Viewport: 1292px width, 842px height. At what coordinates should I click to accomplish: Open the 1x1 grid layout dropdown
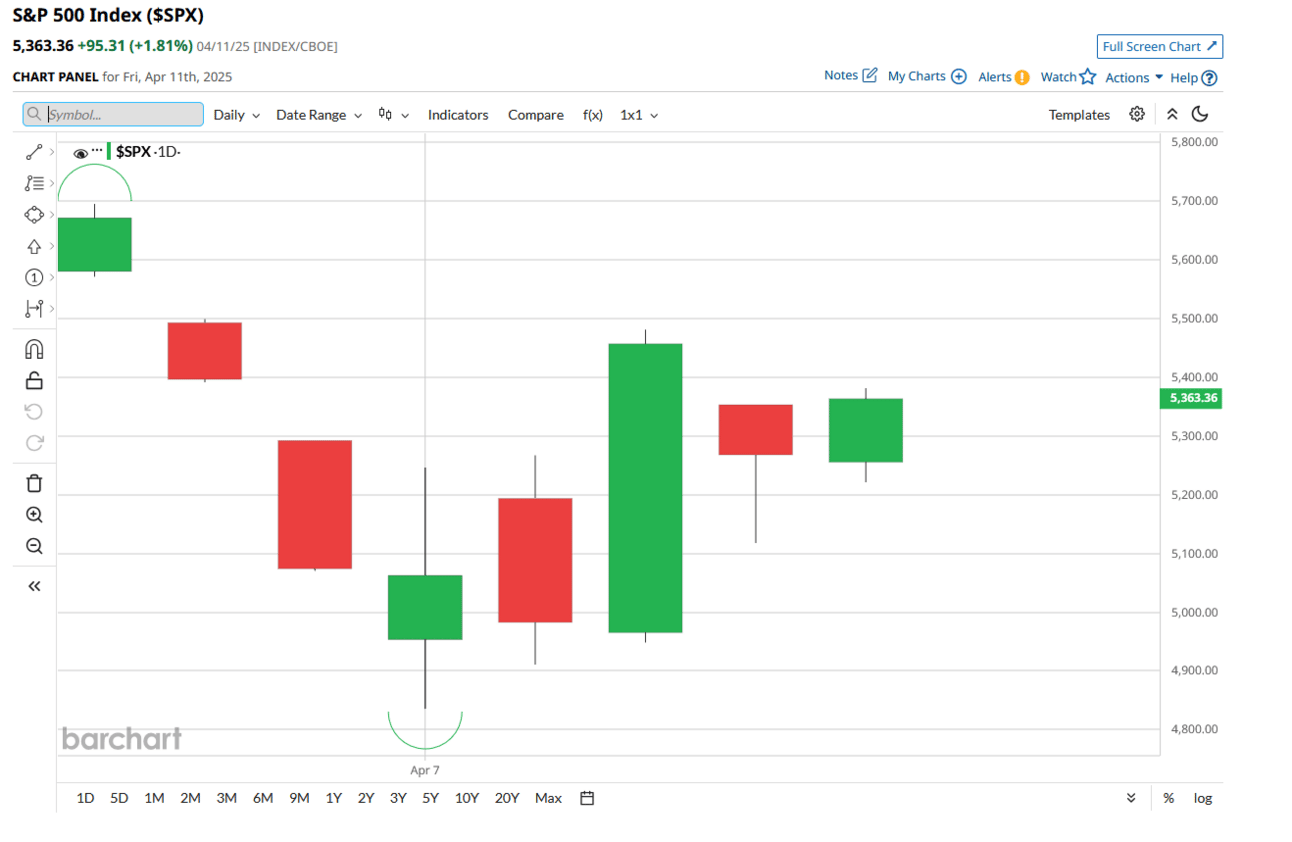pos(639,115)
